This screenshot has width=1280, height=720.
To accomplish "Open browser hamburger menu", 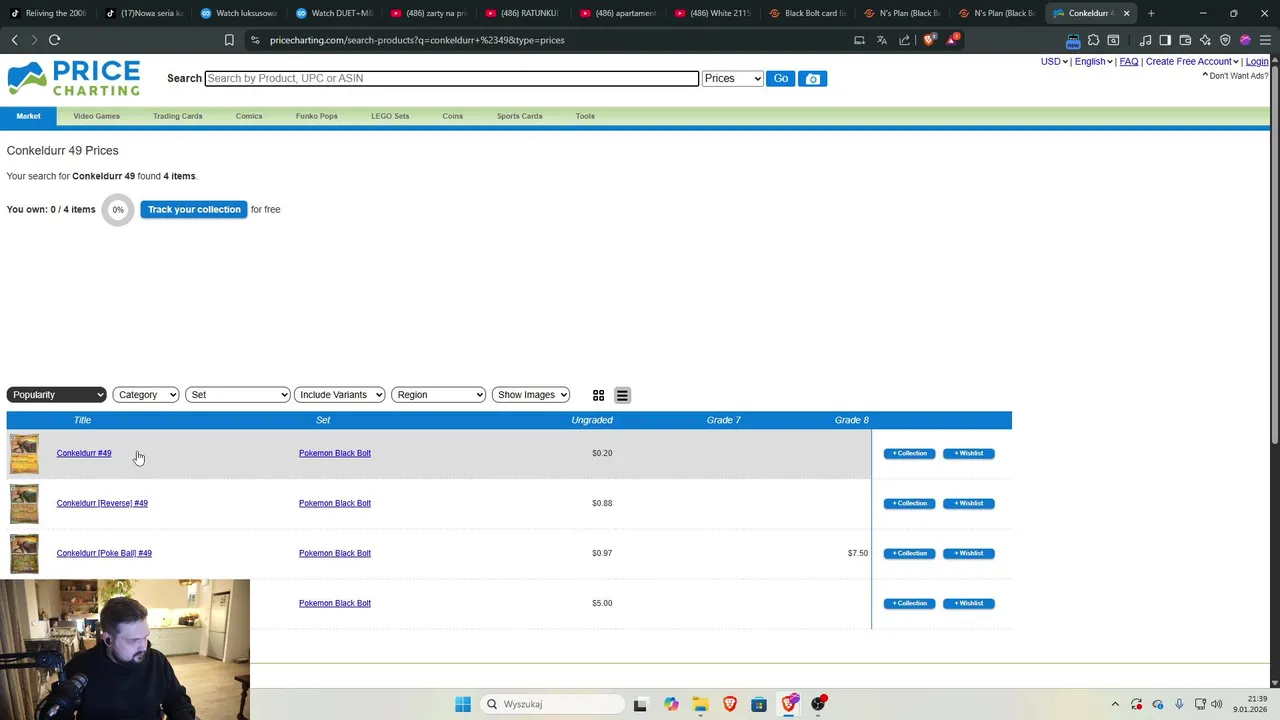I will [x=1265, y=40].
